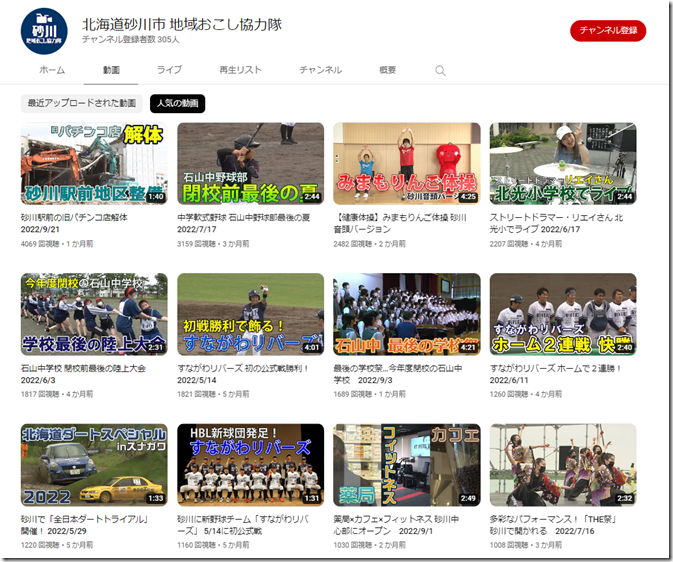Open the ホーム2連戦 video thumbnail
Screen dimensions: 673x562
(x=563, y=314)
